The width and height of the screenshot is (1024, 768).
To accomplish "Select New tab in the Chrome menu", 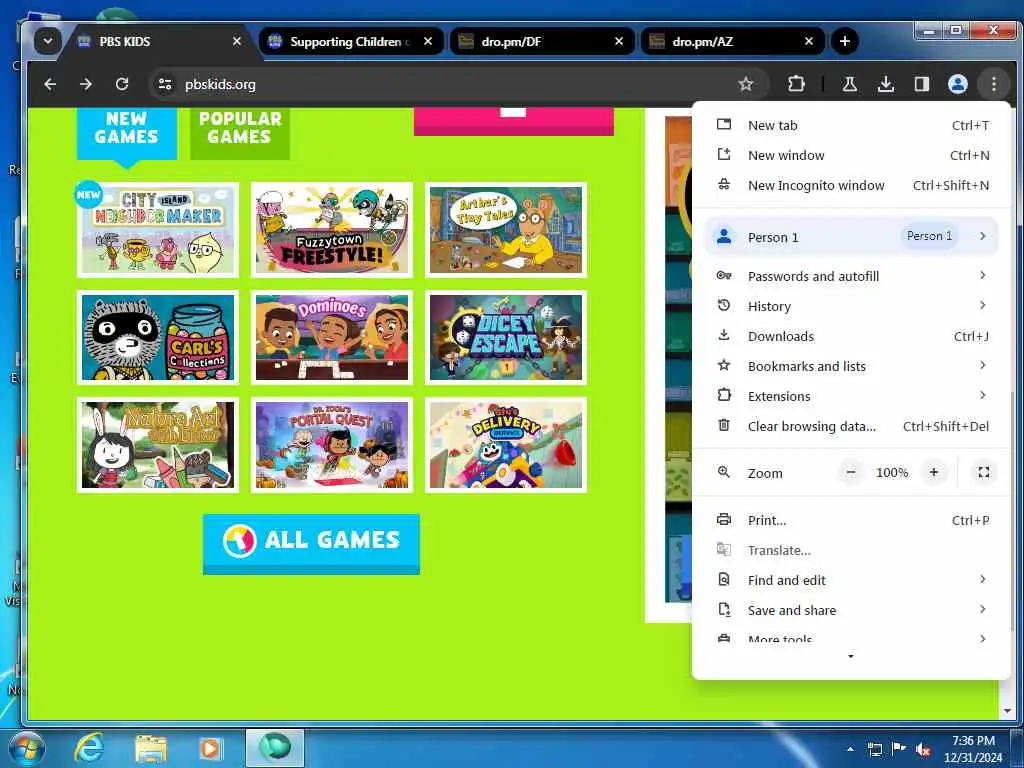I will pos(852,125).
